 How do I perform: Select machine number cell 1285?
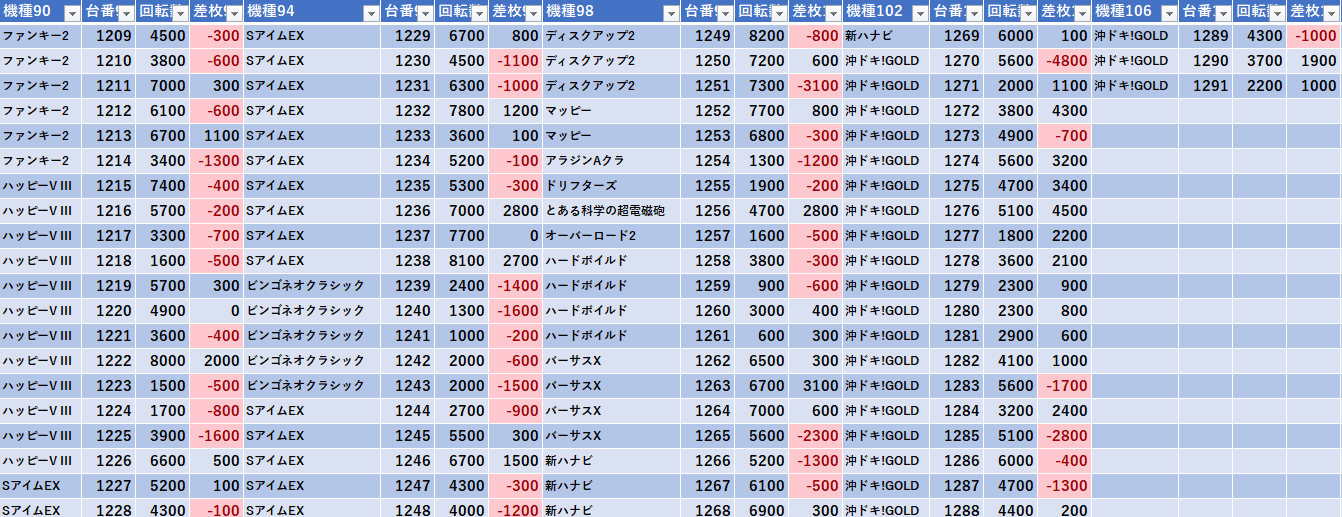[x=957, y=435]
